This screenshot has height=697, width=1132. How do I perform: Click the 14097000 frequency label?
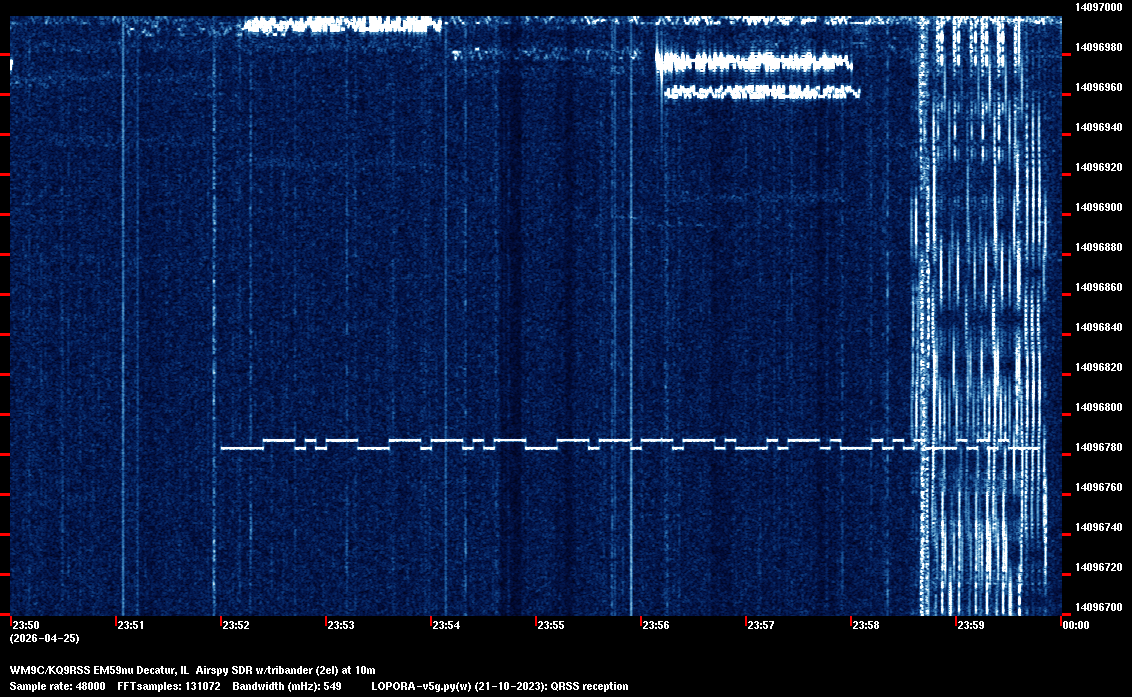click(x=1098, y=7)
